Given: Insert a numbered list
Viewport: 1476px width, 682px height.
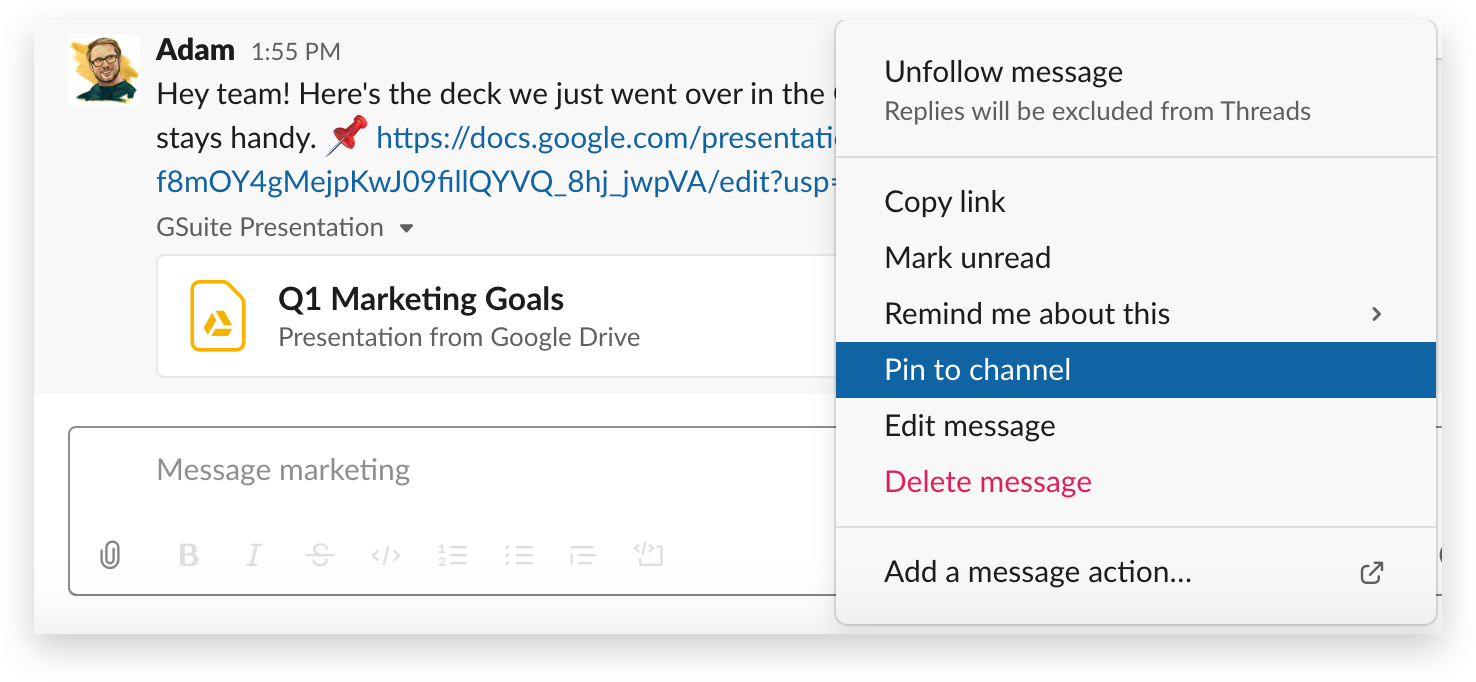Looking at the screenshot, I should pos(452,555).
